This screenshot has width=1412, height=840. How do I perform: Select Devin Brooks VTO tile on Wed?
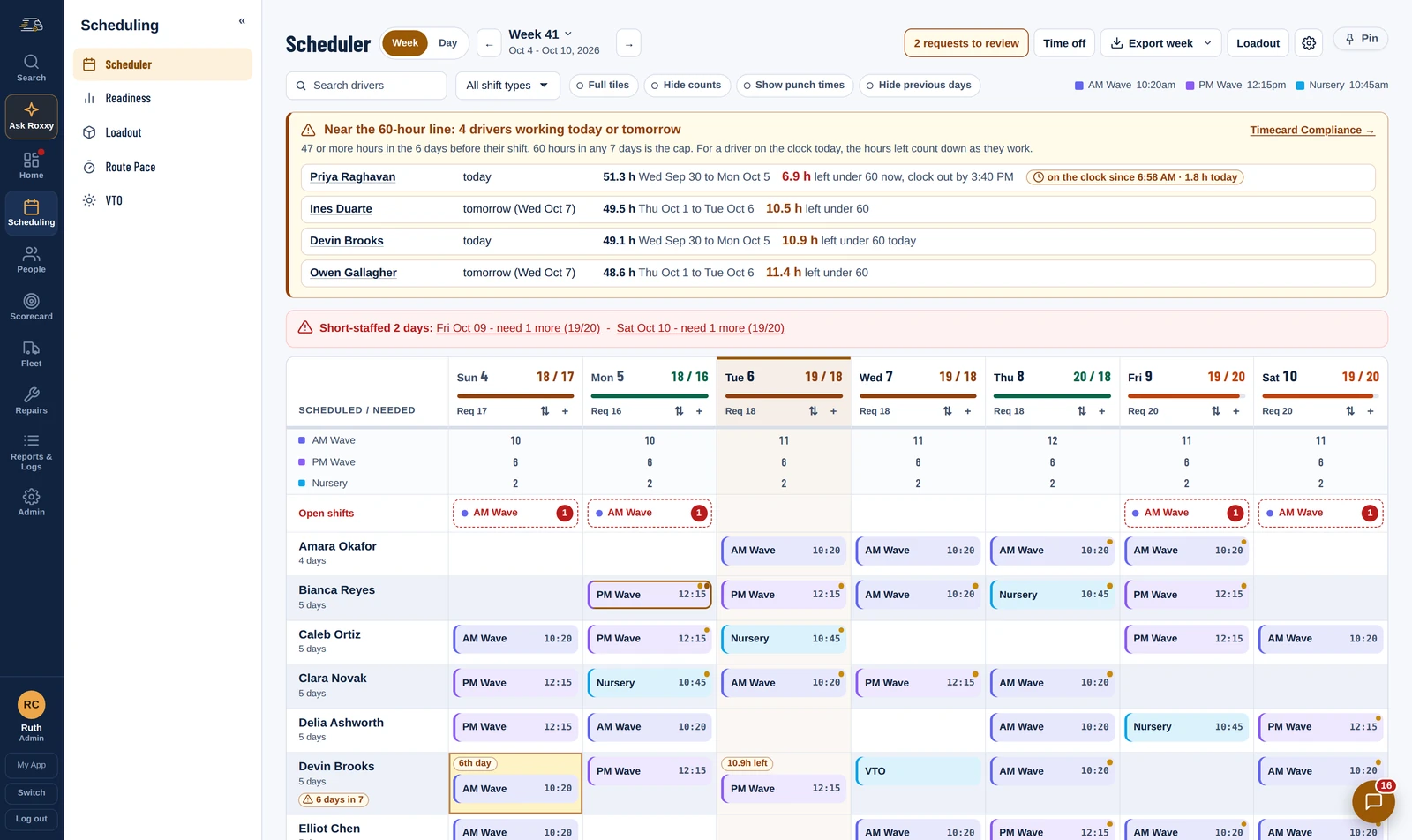(918, 771)
